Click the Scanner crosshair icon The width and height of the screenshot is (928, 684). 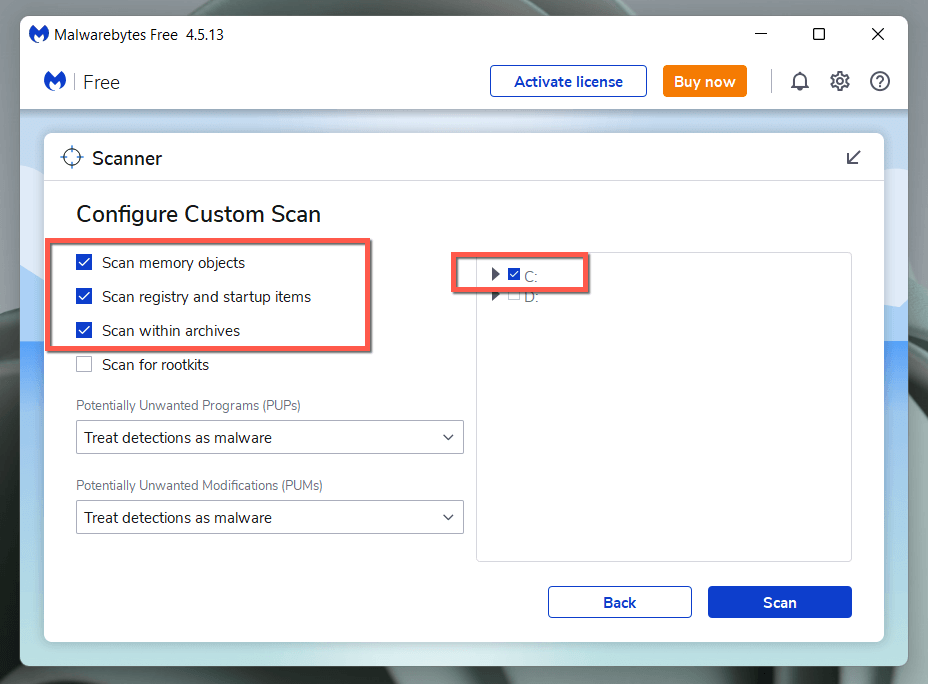coord(72,157)
